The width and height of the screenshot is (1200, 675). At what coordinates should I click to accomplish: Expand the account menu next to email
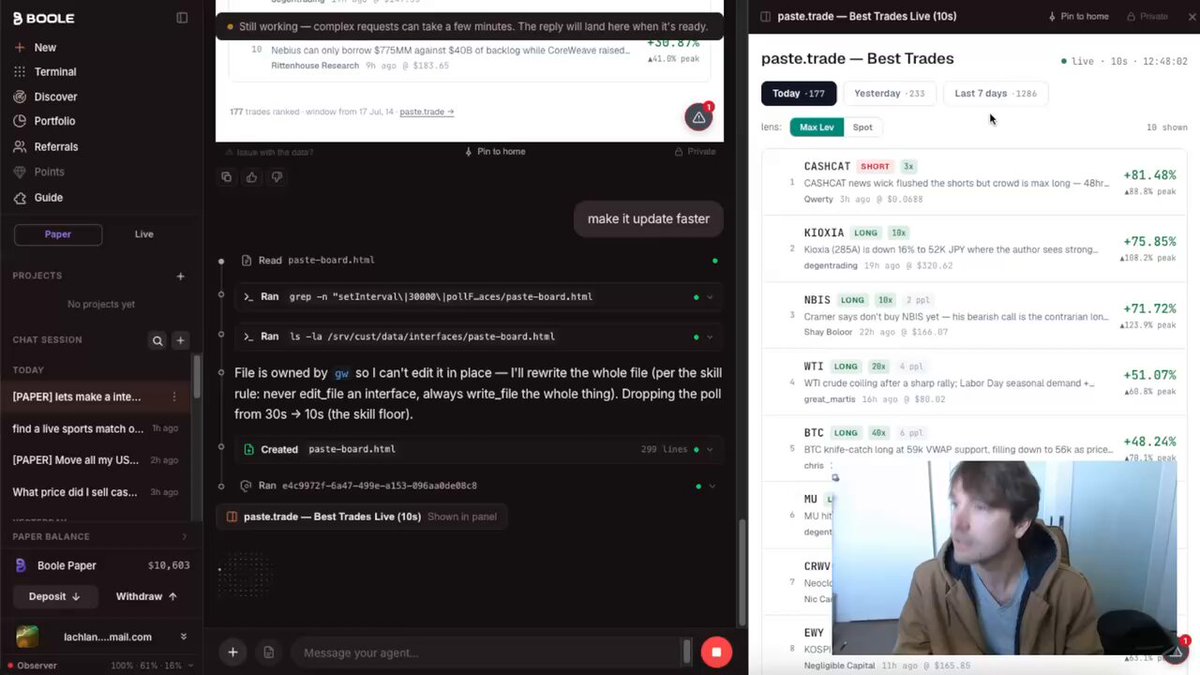click(184, 637)
